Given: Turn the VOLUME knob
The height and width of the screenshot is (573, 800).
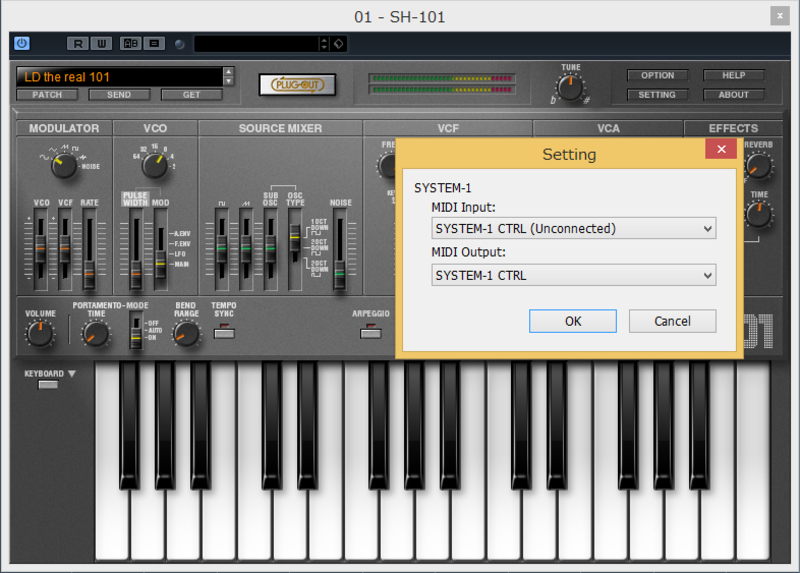Looking at the screenshot, I should pos(40,334).
